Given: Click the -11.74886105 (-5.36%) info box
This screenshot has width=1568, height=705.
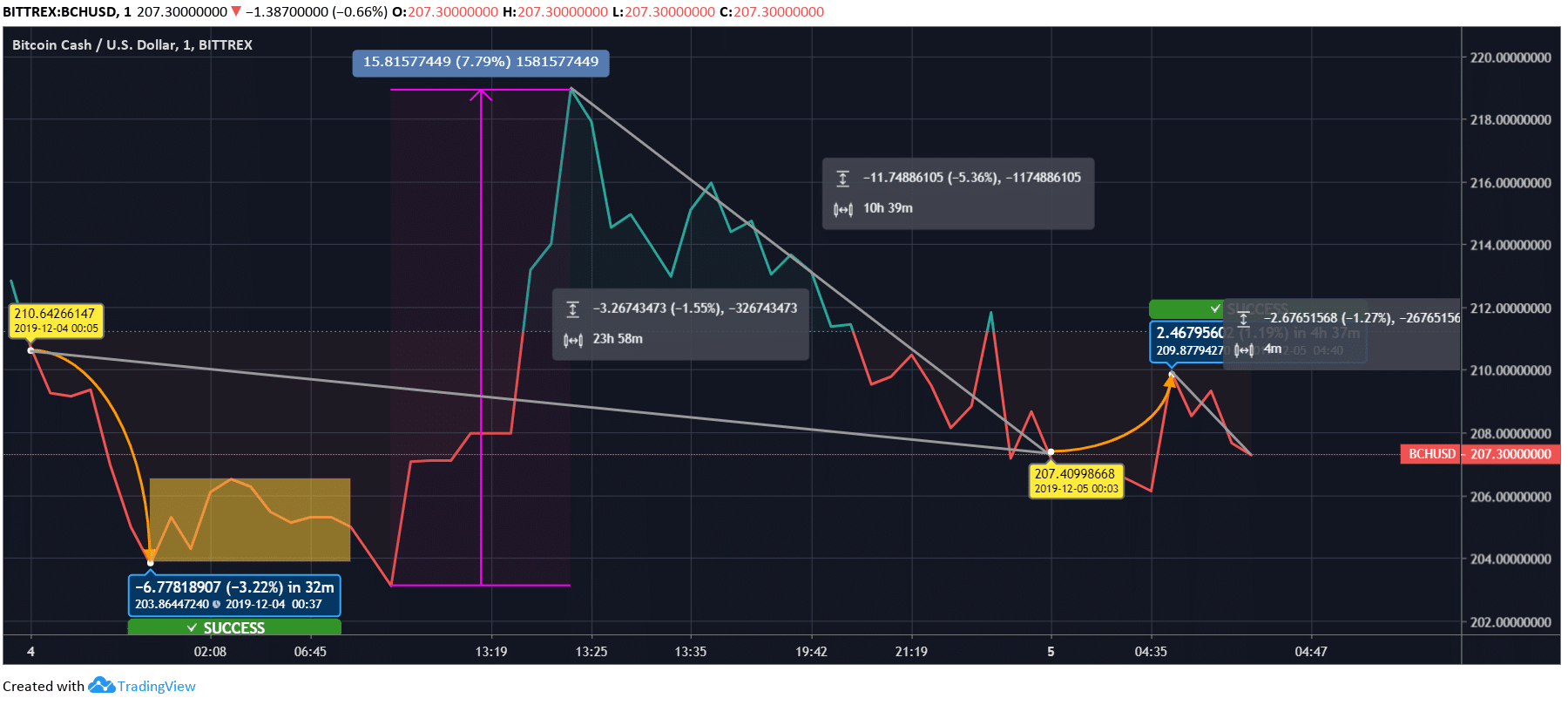Looking at the screenshot, I should click(x=958, y=193).
